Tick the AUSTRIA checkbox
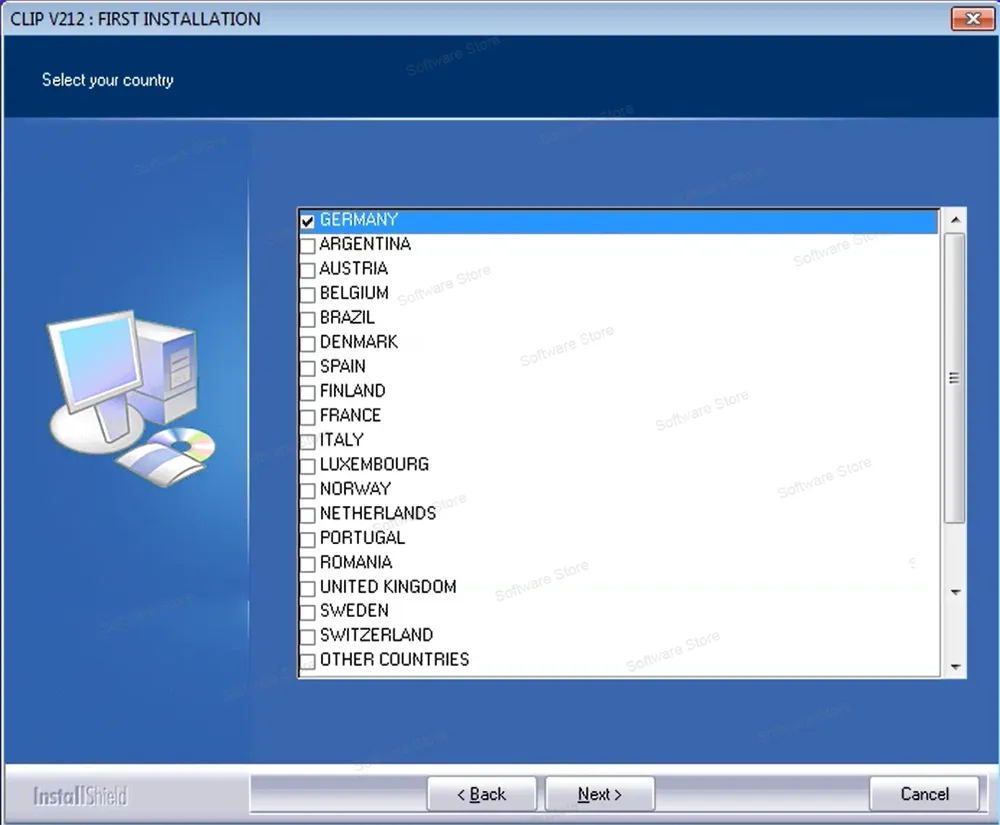1000x825 pixels. coord(307,270)
